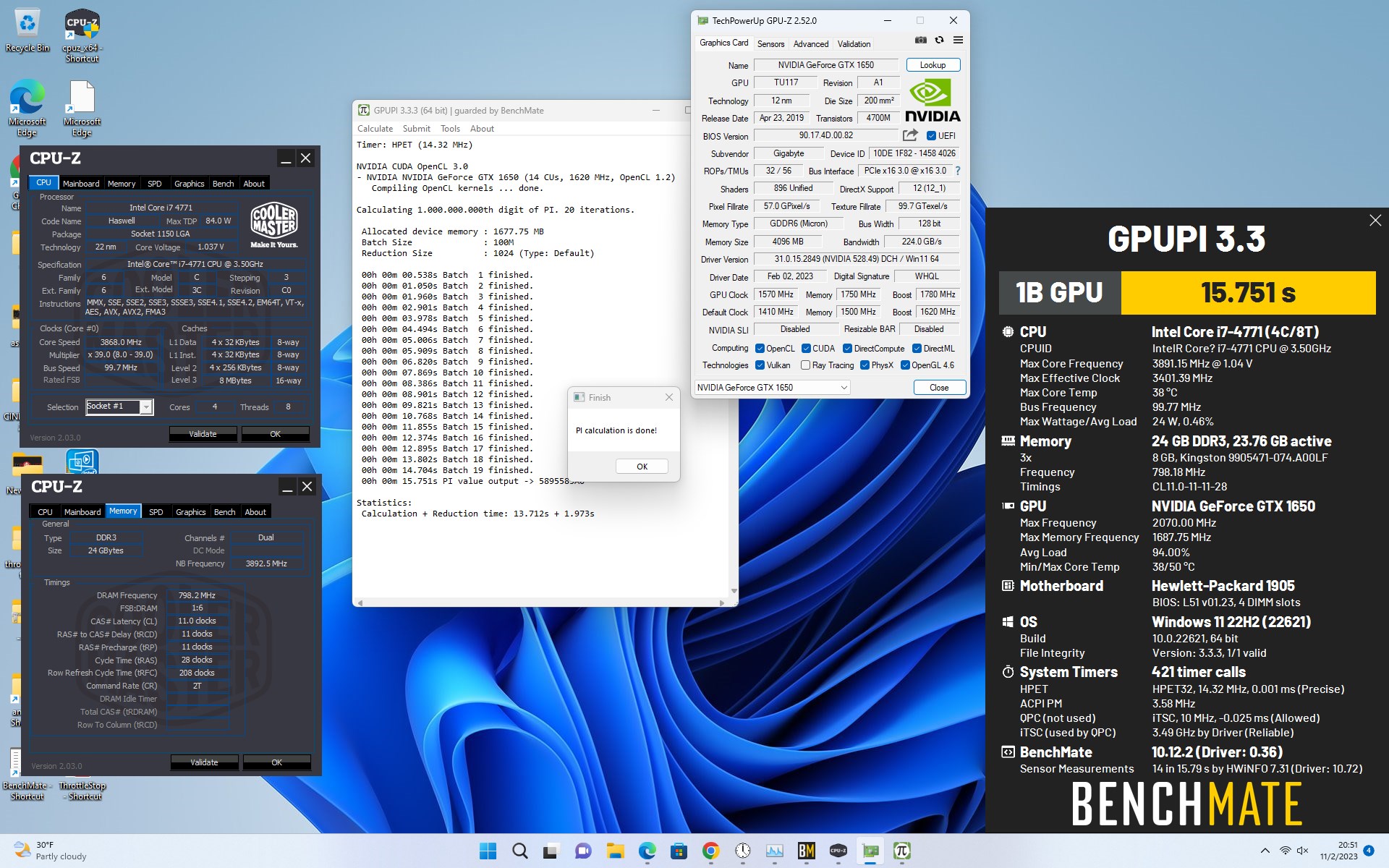Screen dimensions: 1389x868
Task: Click the Bus Interface question mark
Action: pyautogui.click(x=958, y=171)
